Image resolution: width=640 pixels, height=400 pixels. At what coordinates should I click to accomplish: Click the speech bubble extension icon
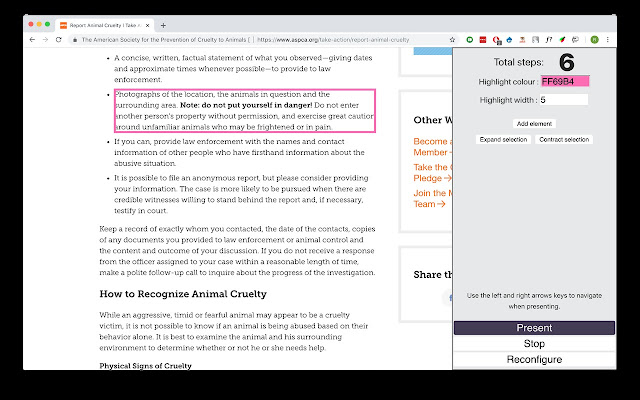[575, 40]
